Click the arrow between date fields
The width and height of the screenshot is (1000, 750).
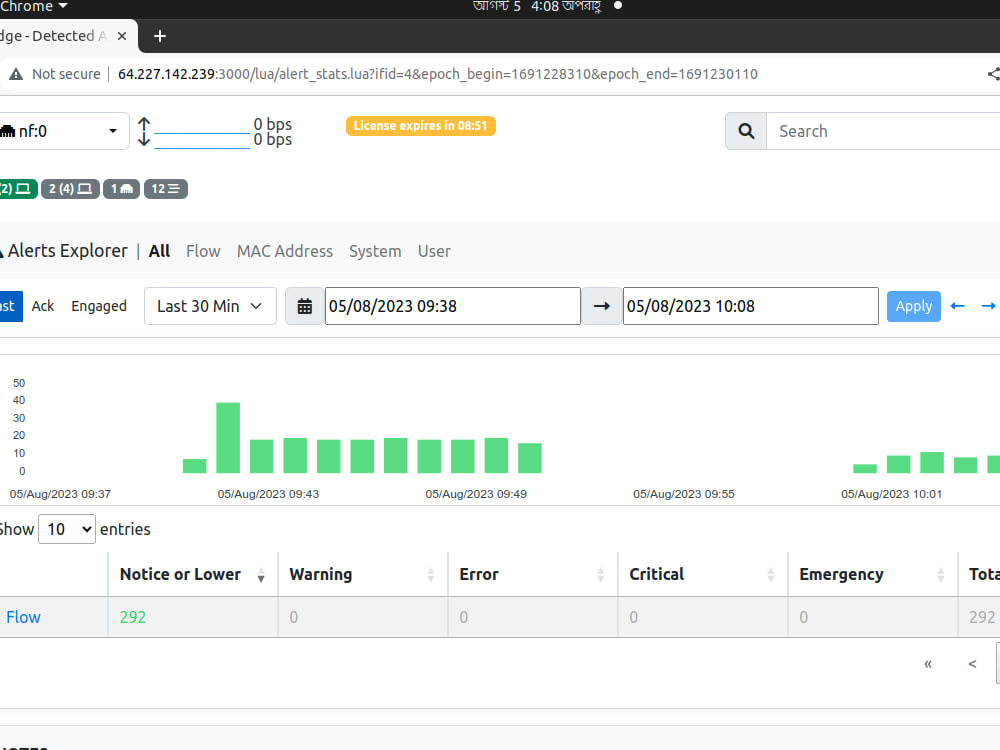tap(601, 306)
